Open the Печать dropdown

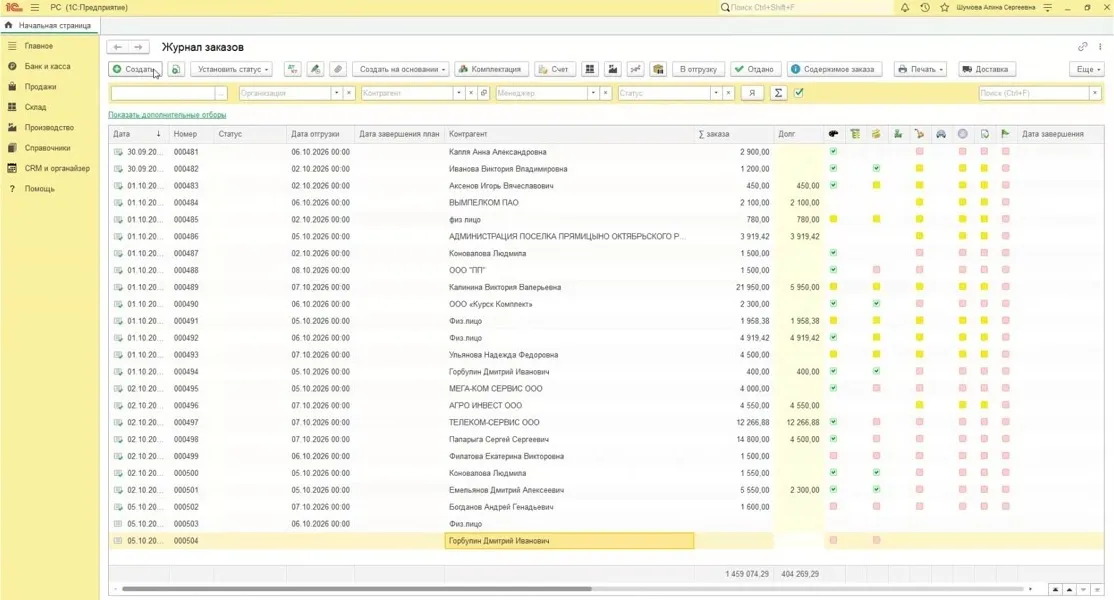tap(920, 70)
